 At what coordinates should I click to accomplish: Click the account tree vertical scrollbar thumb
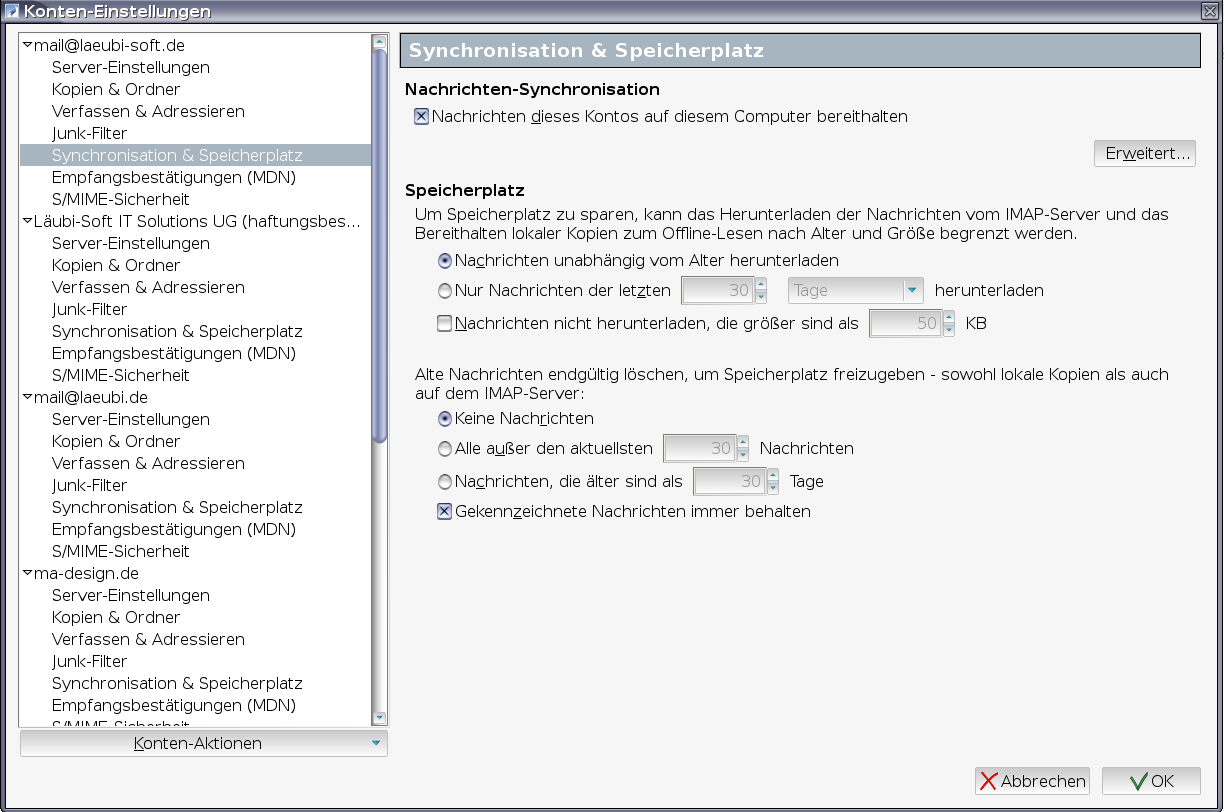[x=379, y=245]
